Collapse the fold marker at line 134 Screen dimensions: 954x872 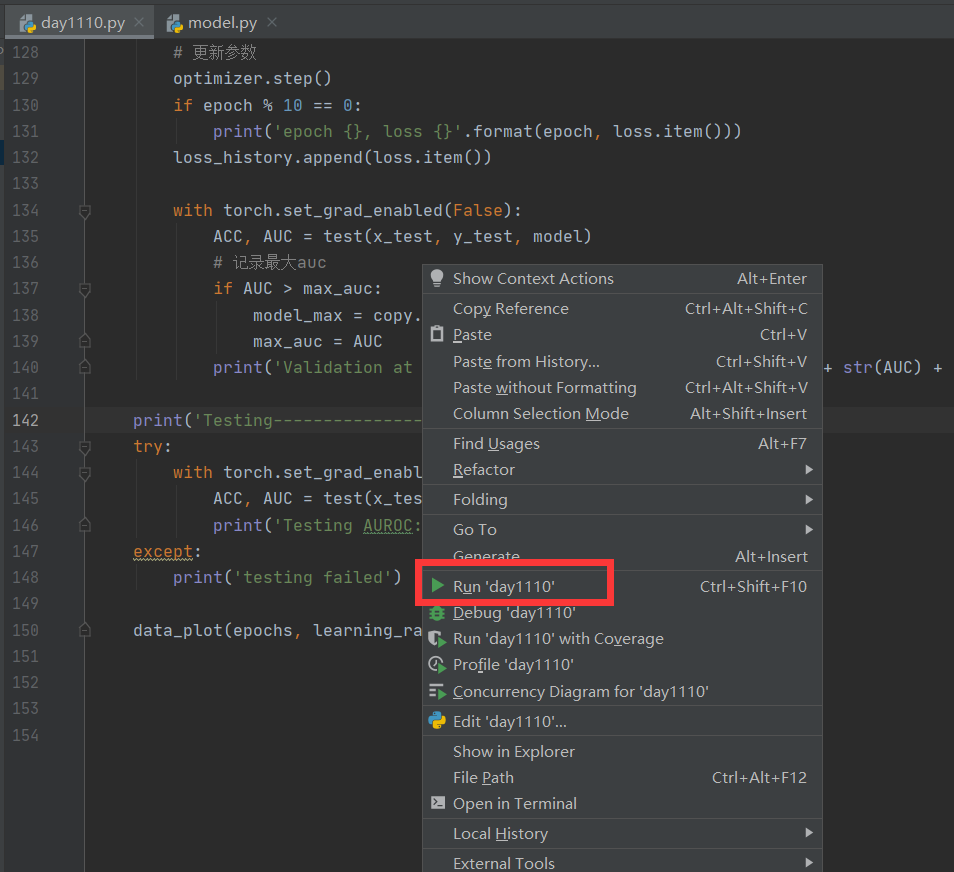[x=85, y=211]
